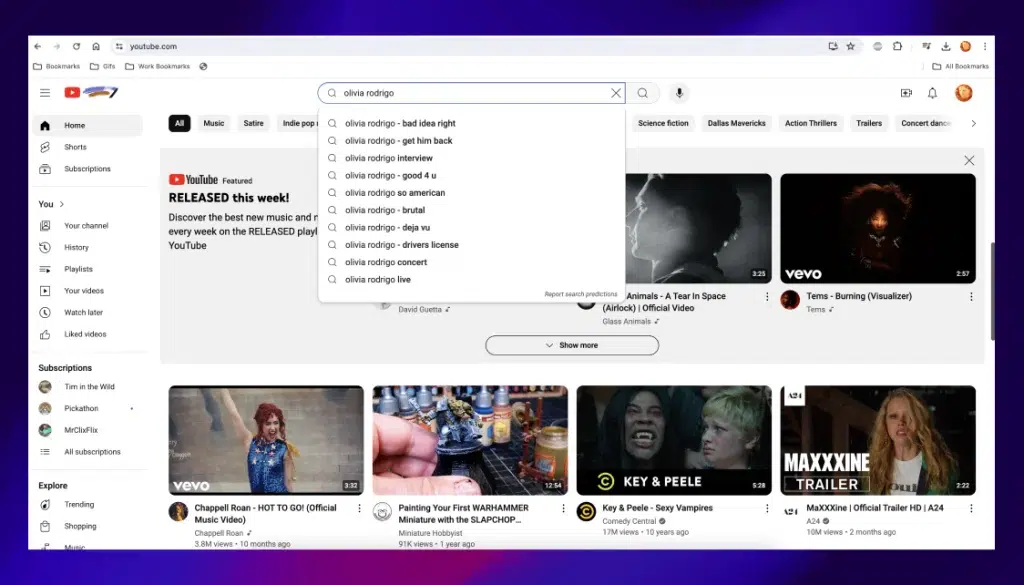Click Report search predictions
The height and width of the screenshot is (585, 1024).
coord(581,294)
